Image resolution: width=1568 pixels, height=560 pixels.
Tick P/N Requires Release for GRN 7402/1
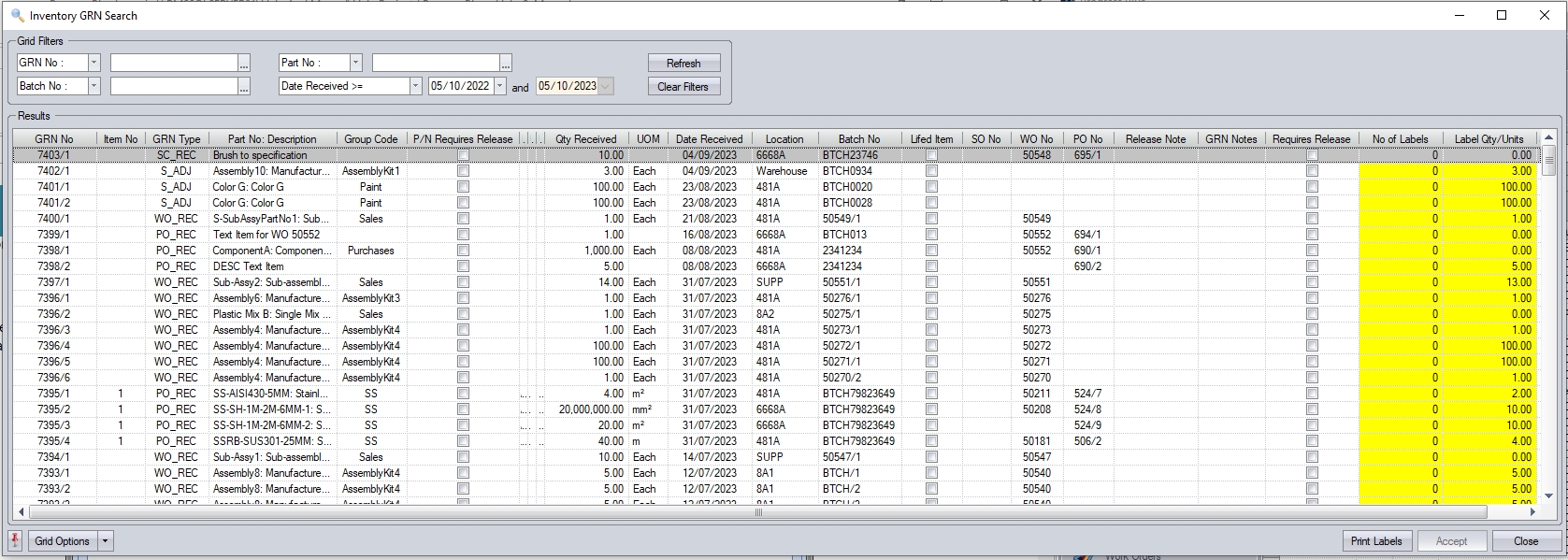click(x=463, y=171)
